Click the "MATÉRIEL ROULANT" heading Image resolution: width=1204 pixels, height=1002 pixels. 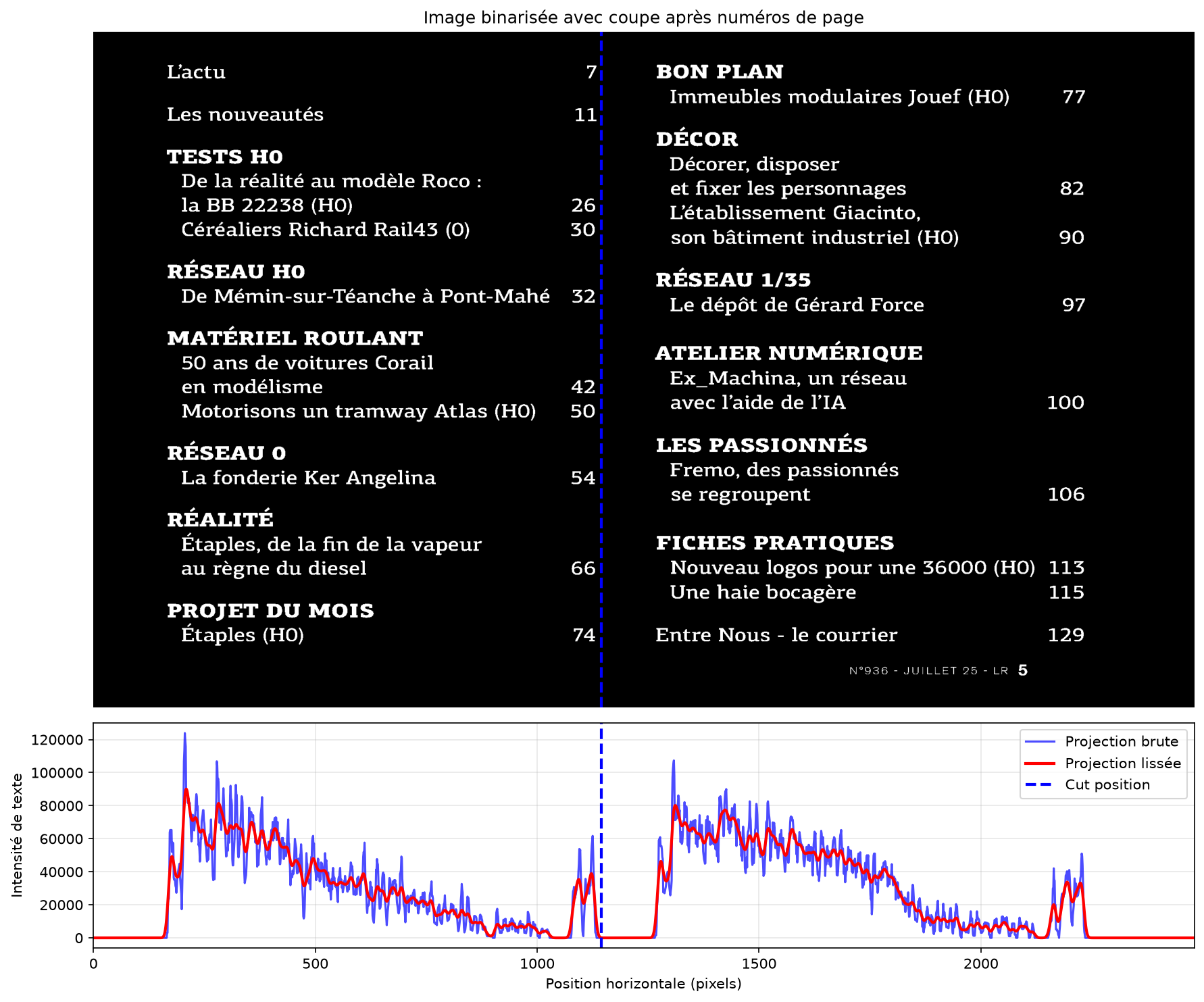(295, 338)
